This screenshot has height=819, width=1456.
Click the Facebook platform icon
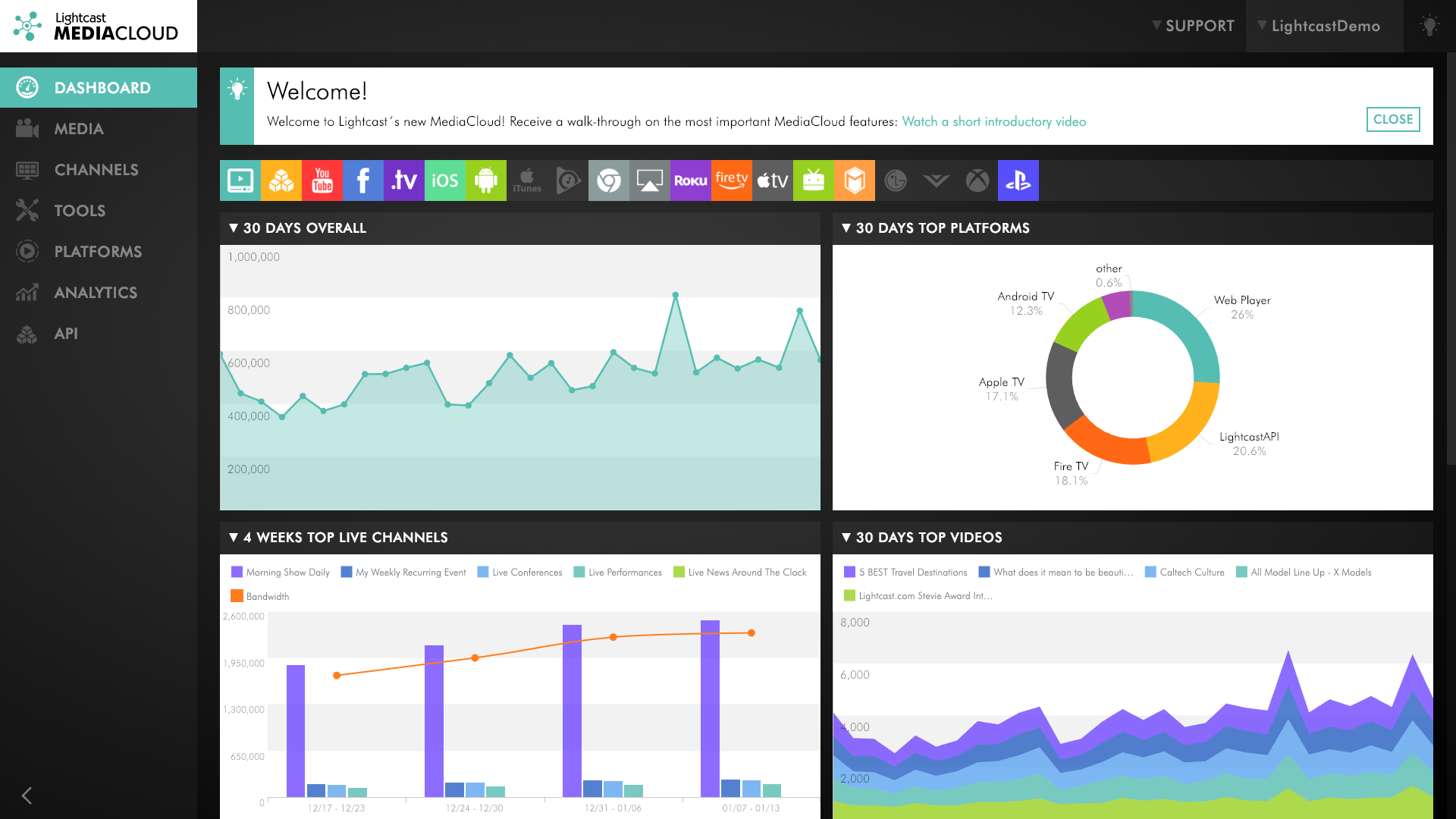point(362,180)
